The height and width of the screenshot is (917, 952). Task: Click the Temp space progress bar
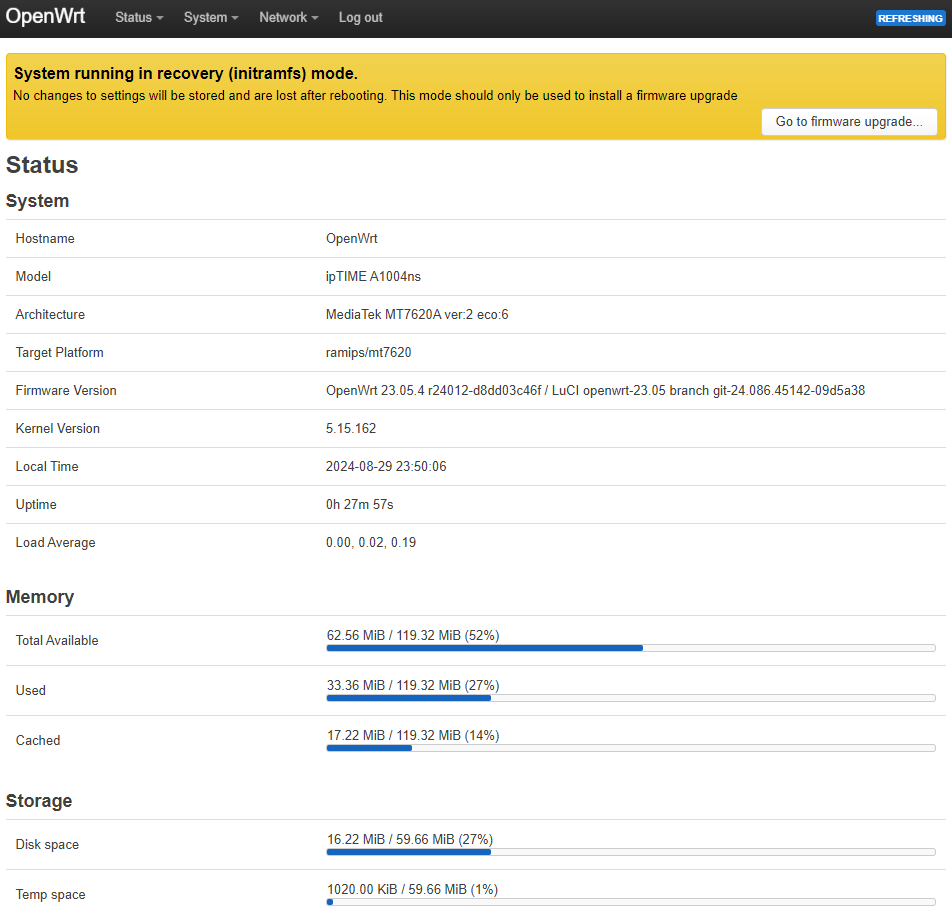click(631, 902)
